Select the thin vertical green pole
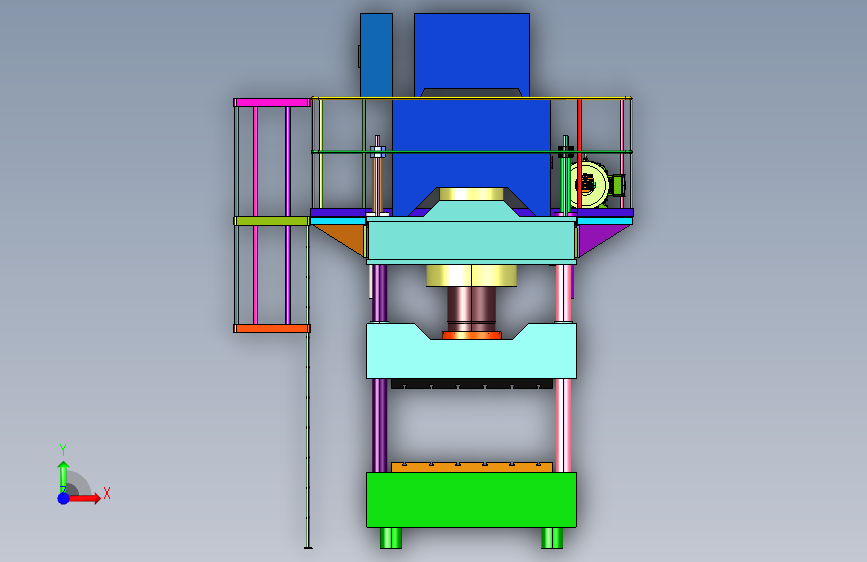867x562 pixels. 308,387
